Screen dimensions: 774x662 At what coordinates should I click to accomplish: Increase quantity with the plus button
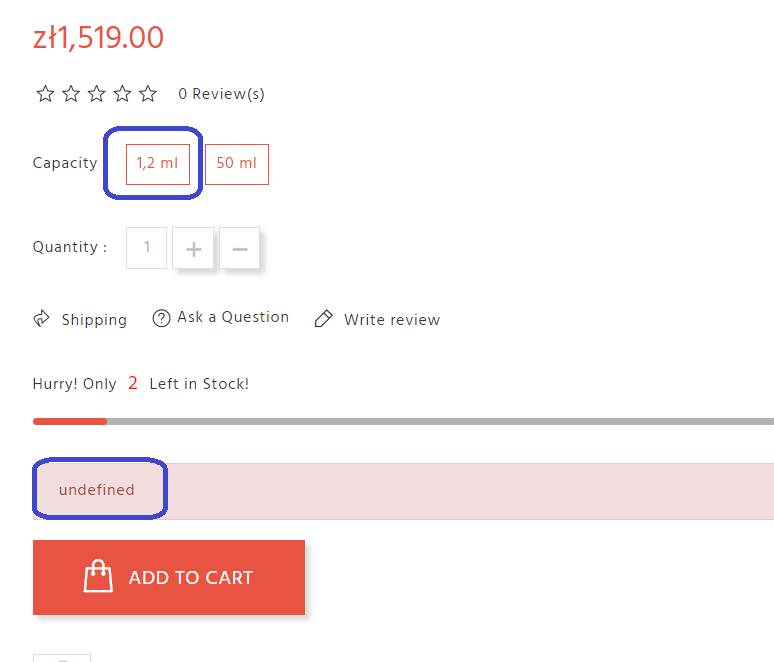(x=194, y=249)
